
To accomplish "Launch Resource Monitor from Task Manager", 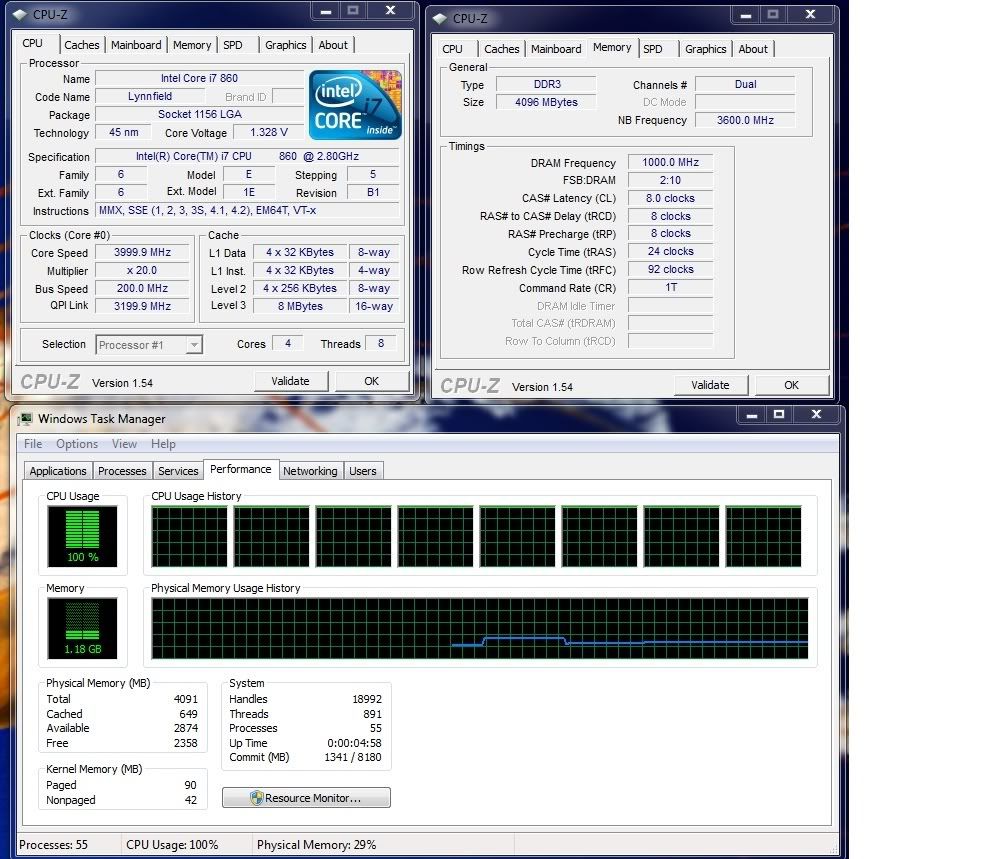I will click(306, 798).
